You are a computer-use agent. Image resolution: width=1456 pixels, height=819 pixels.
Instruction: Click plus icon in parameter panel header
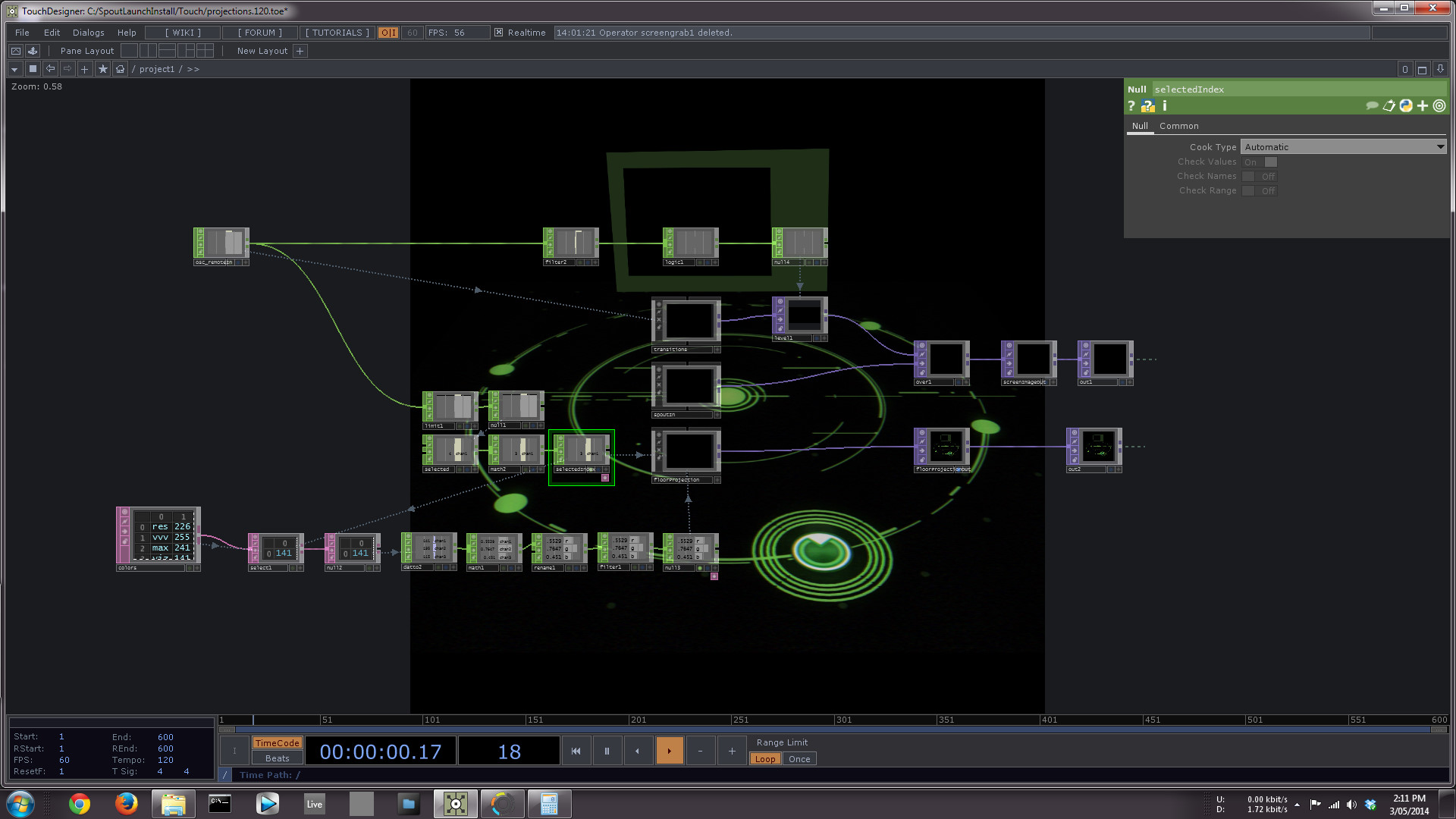pos(1423,106)
